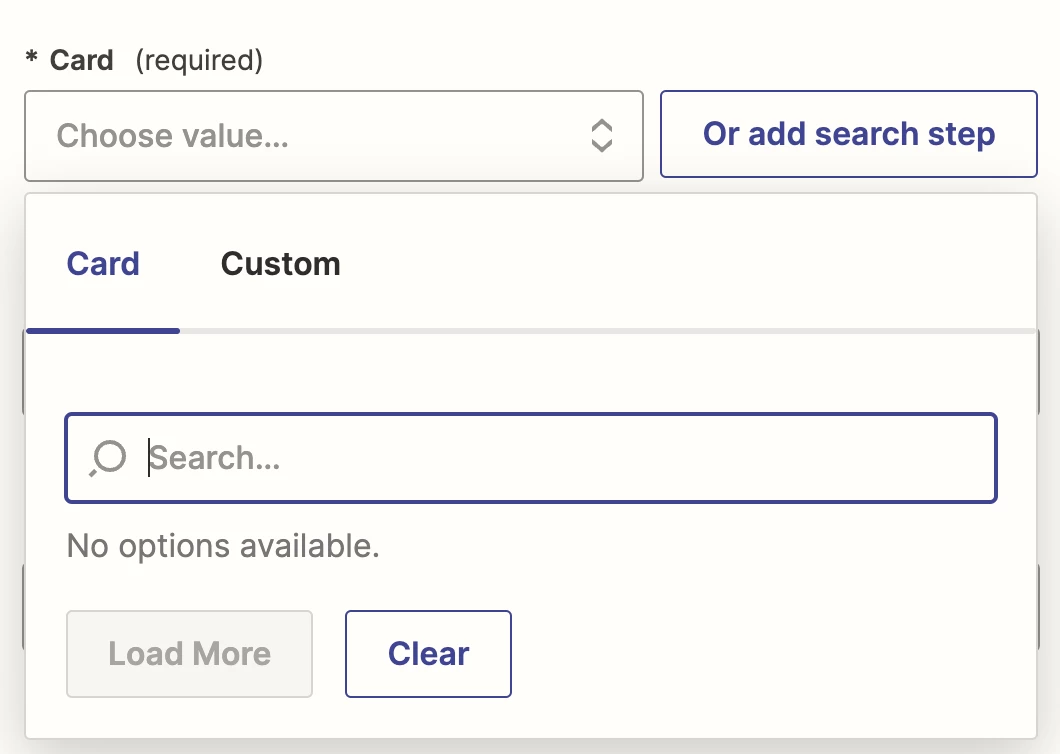This screenshot has height=754, width=1060.
Task: Focus the Search input field
Action: [x=560, y=458]
